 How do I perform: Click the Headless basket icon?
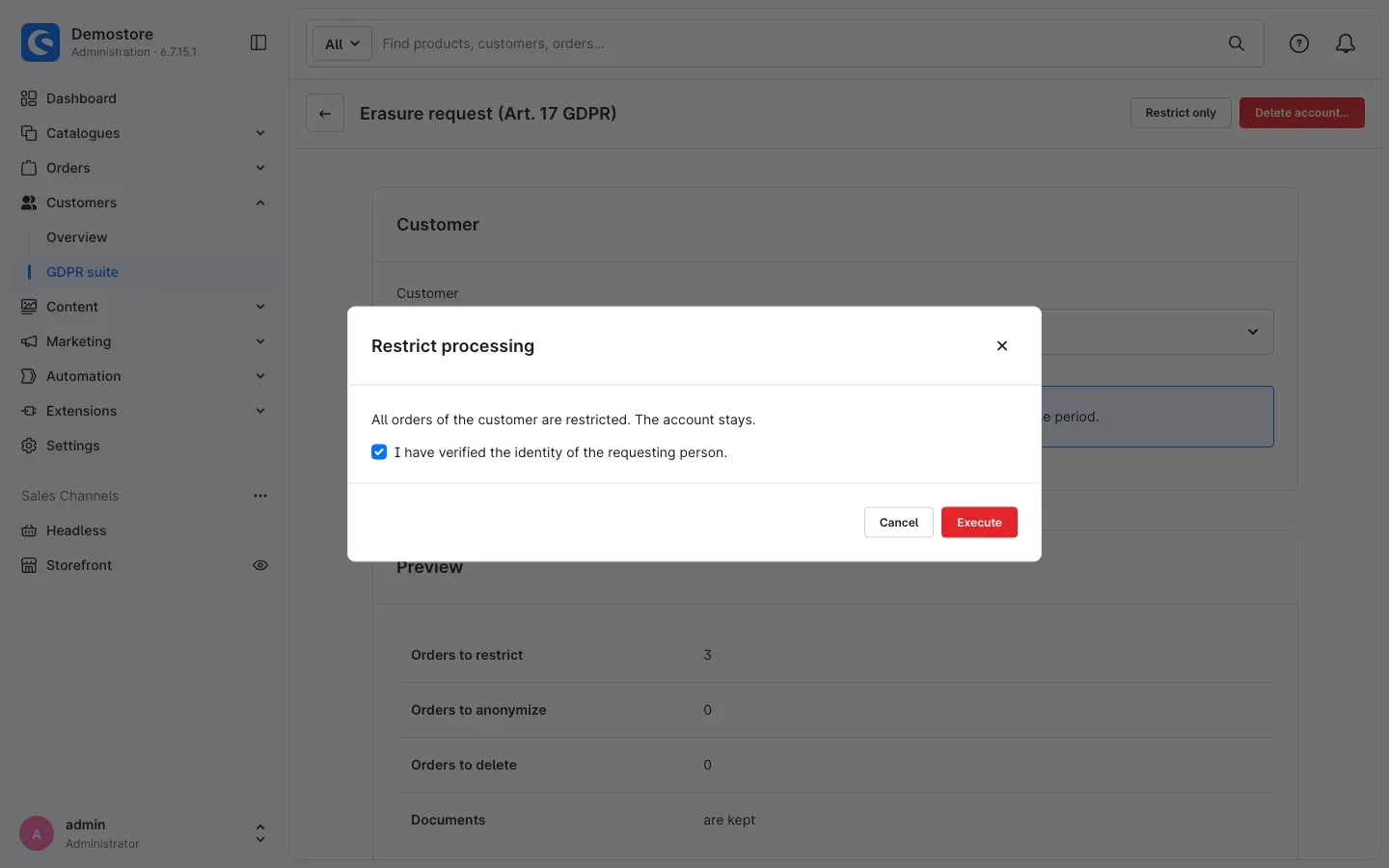pyautogui.click(x=29, y=530)
